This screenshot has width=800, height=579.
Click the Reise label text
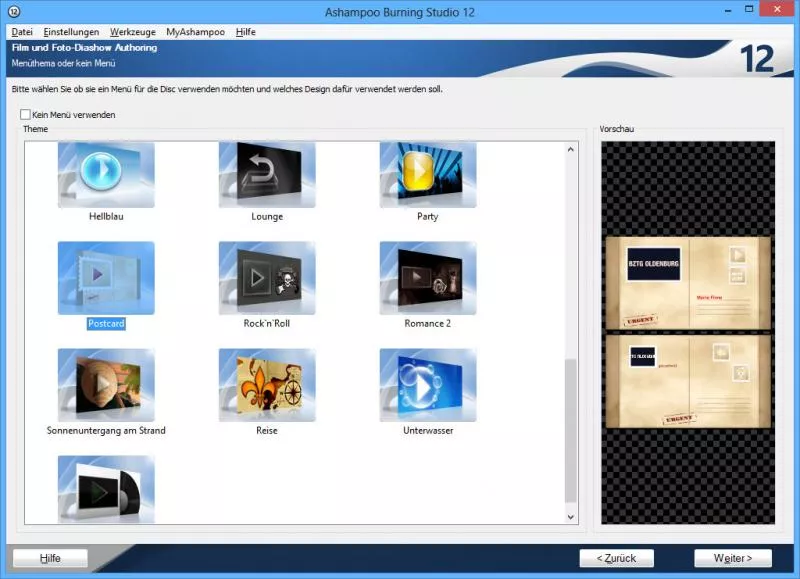(267, 431)
